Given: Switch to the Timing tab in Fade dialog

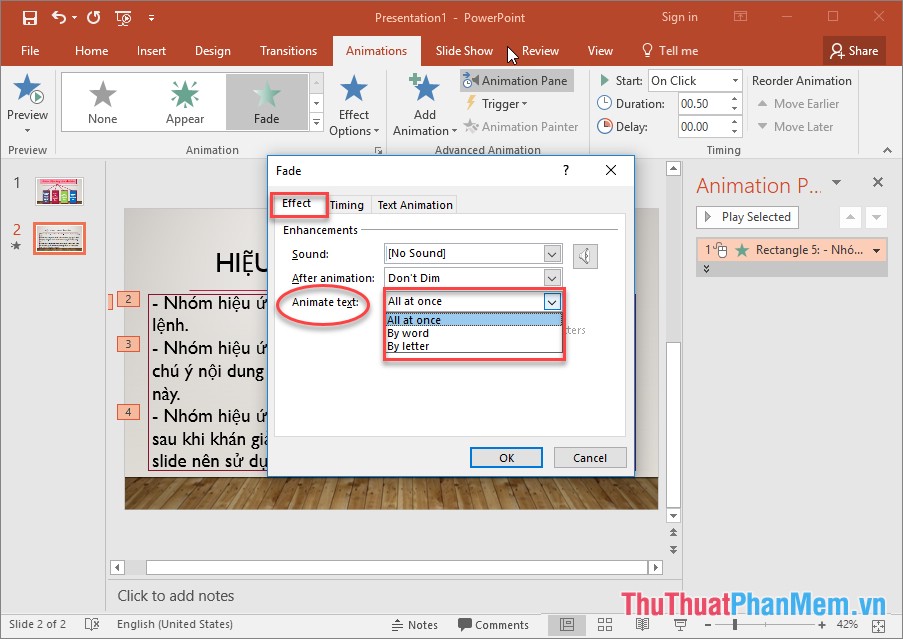Looking at the screenshot, I should 347,204.
